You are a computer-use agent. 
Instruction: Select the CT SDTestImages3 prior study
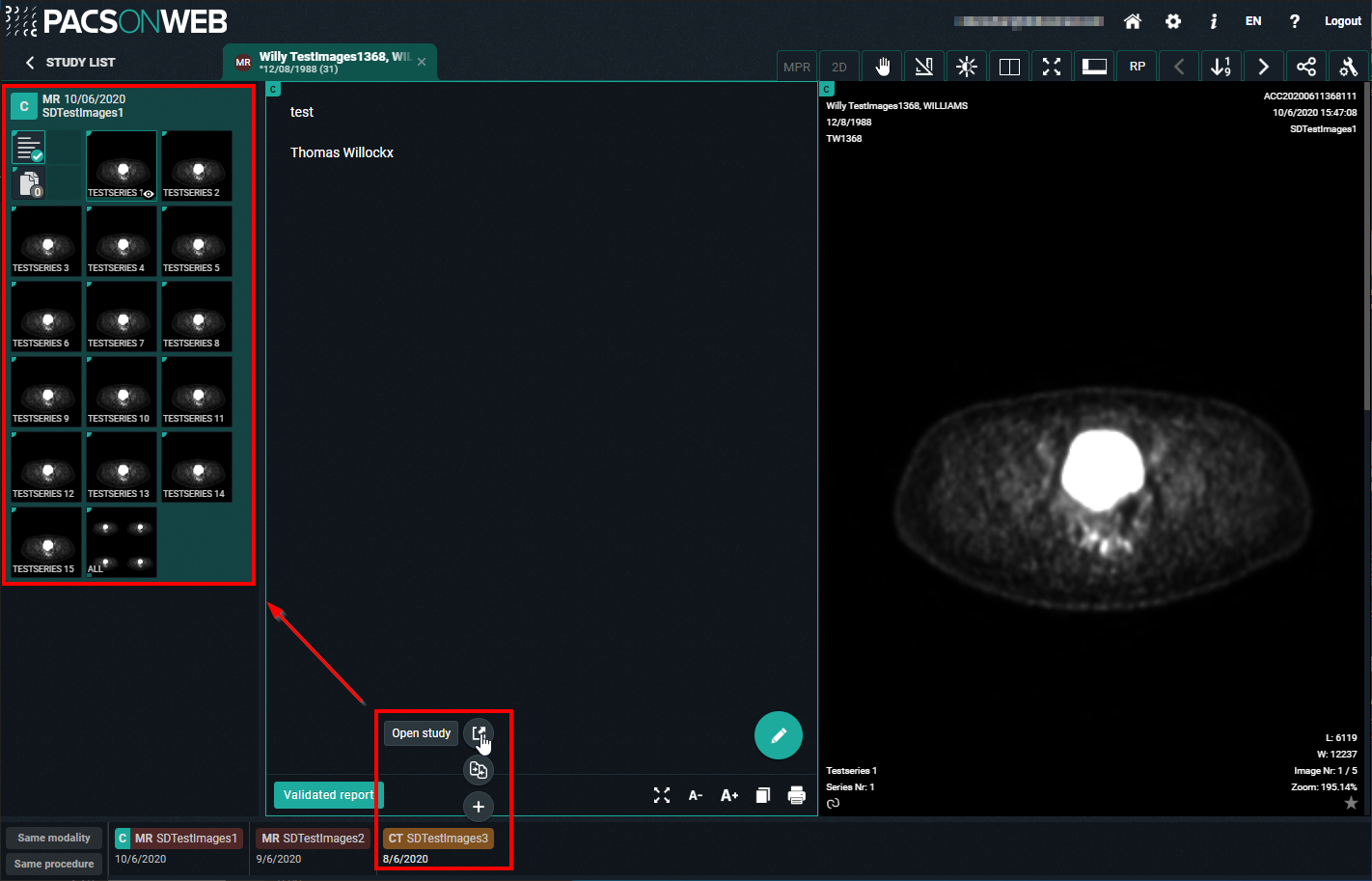click(438, 839)
